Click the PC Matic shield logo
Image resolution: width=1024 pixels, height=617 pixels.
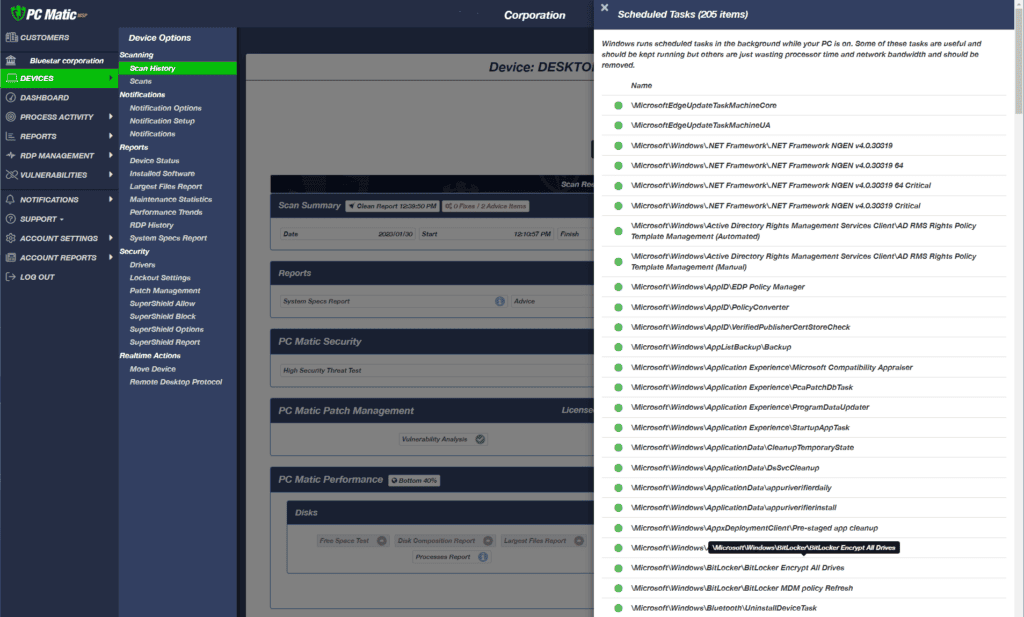click(18, 13)
